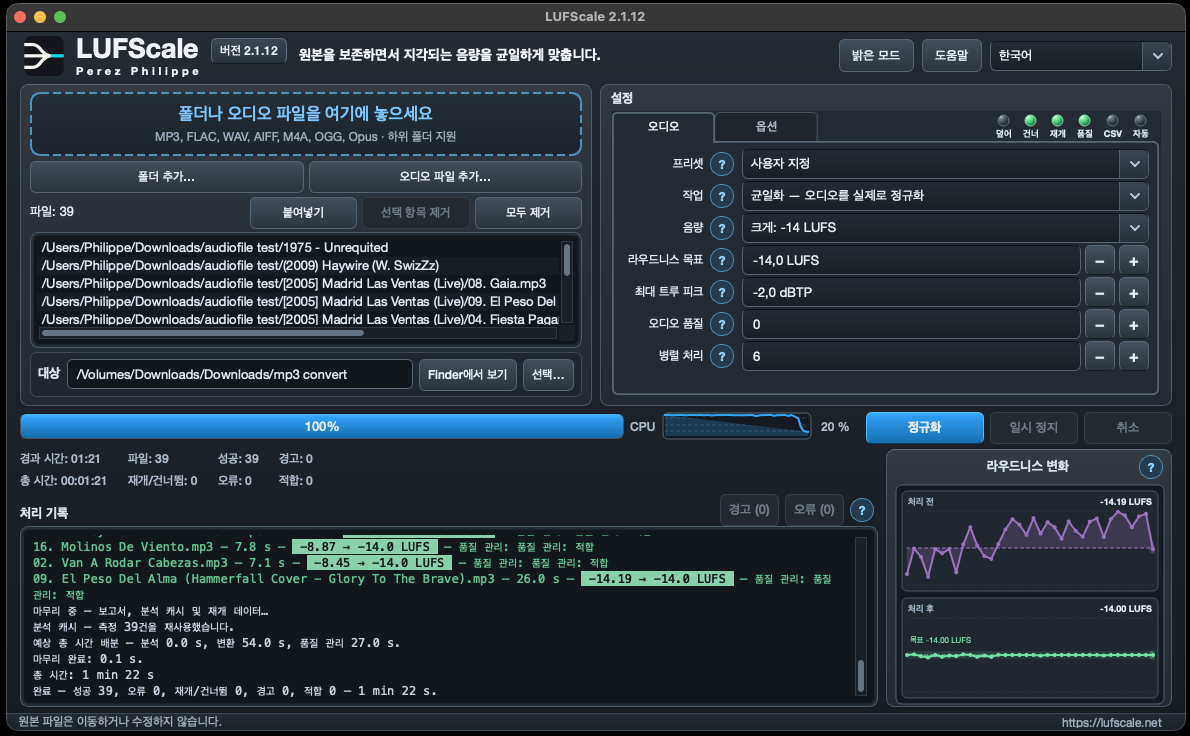Click 선택... destination button
The width and height of the screenshot is (1190, 736).
click(548, 375)
